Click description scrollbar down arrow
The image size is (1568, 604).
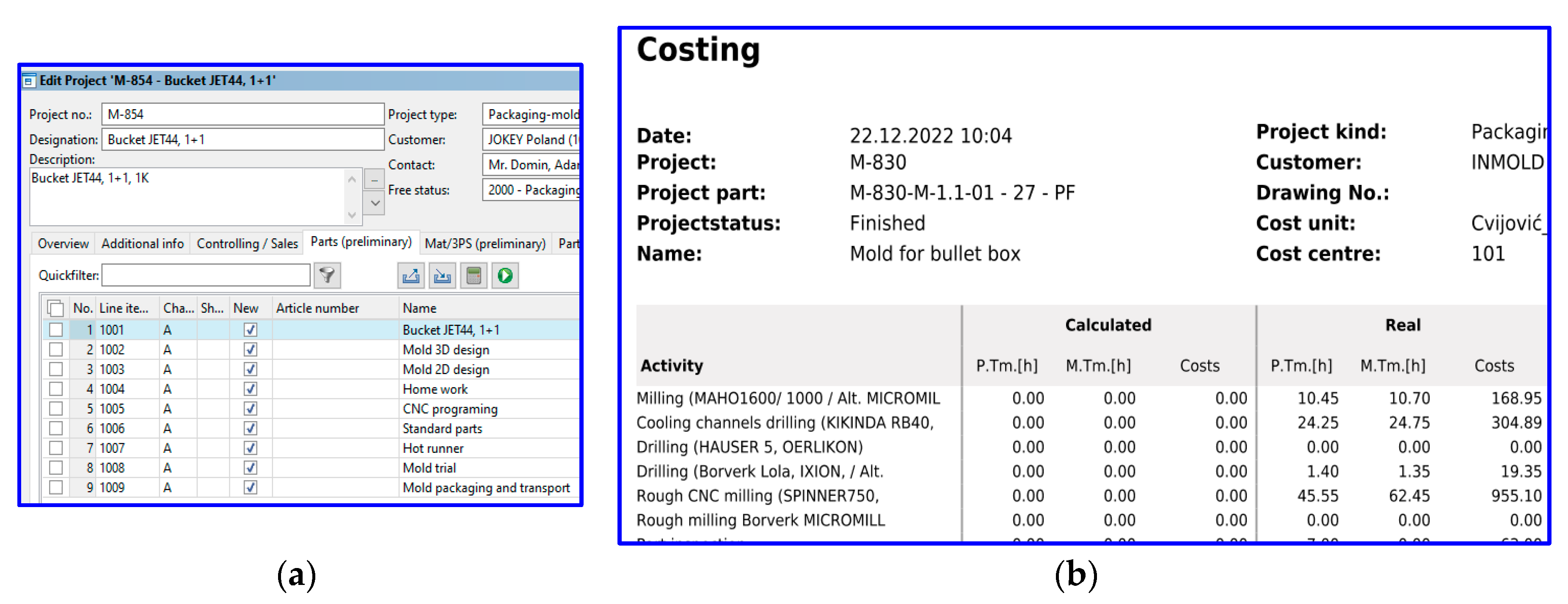[x=352, y=215]
